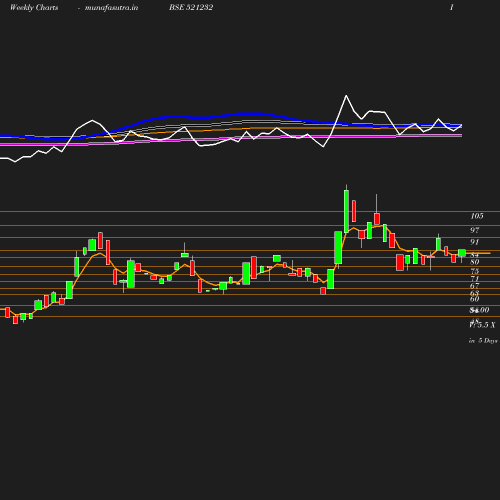Select the 97 price level label
The height and width of the screenshot is (500, 500).
pyautogui.click(x=475, y=230)
